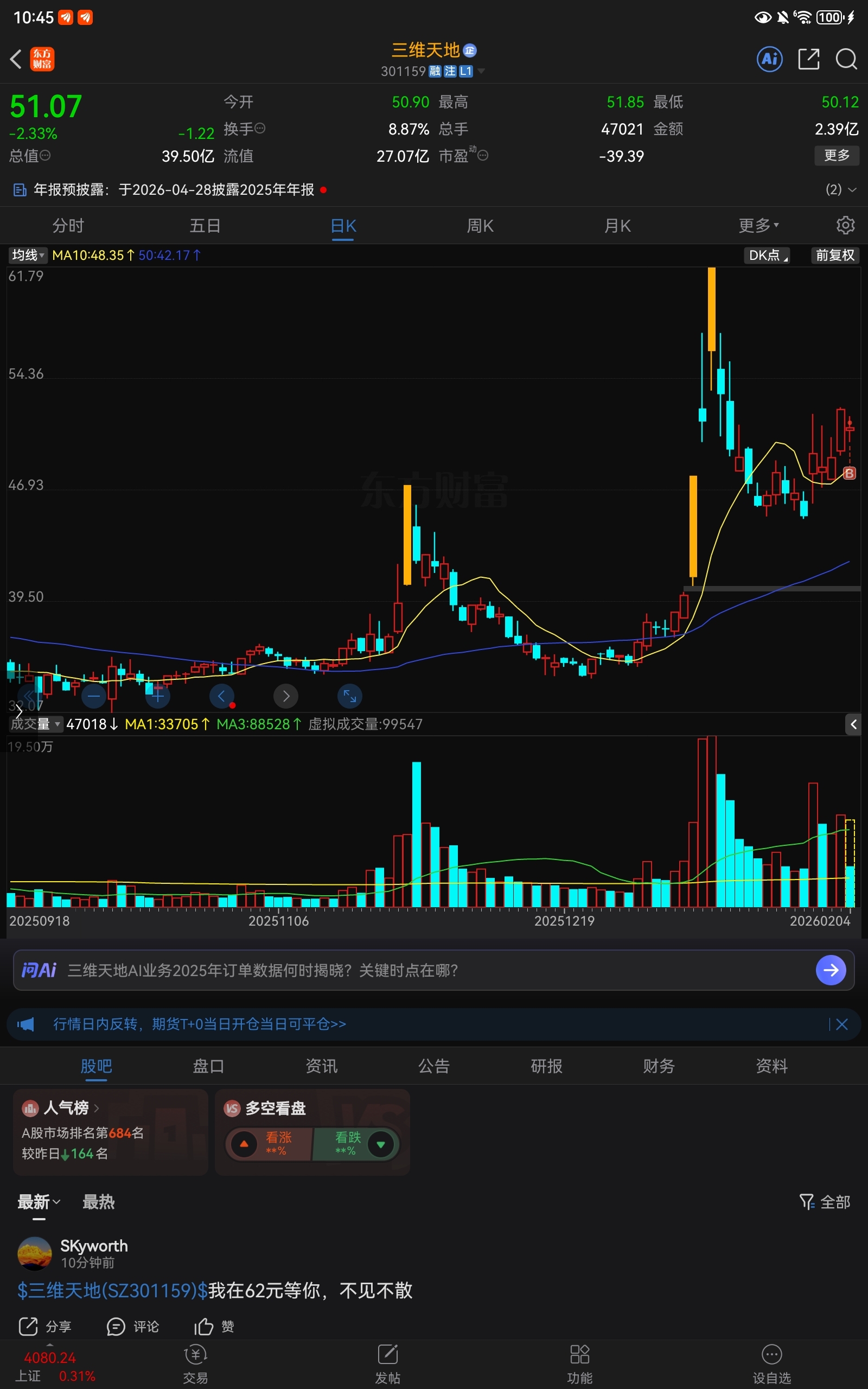Tap the enterprise badge beside 三维天地
The height and width of the screenshot is (1389, 868).
(470, 50)
